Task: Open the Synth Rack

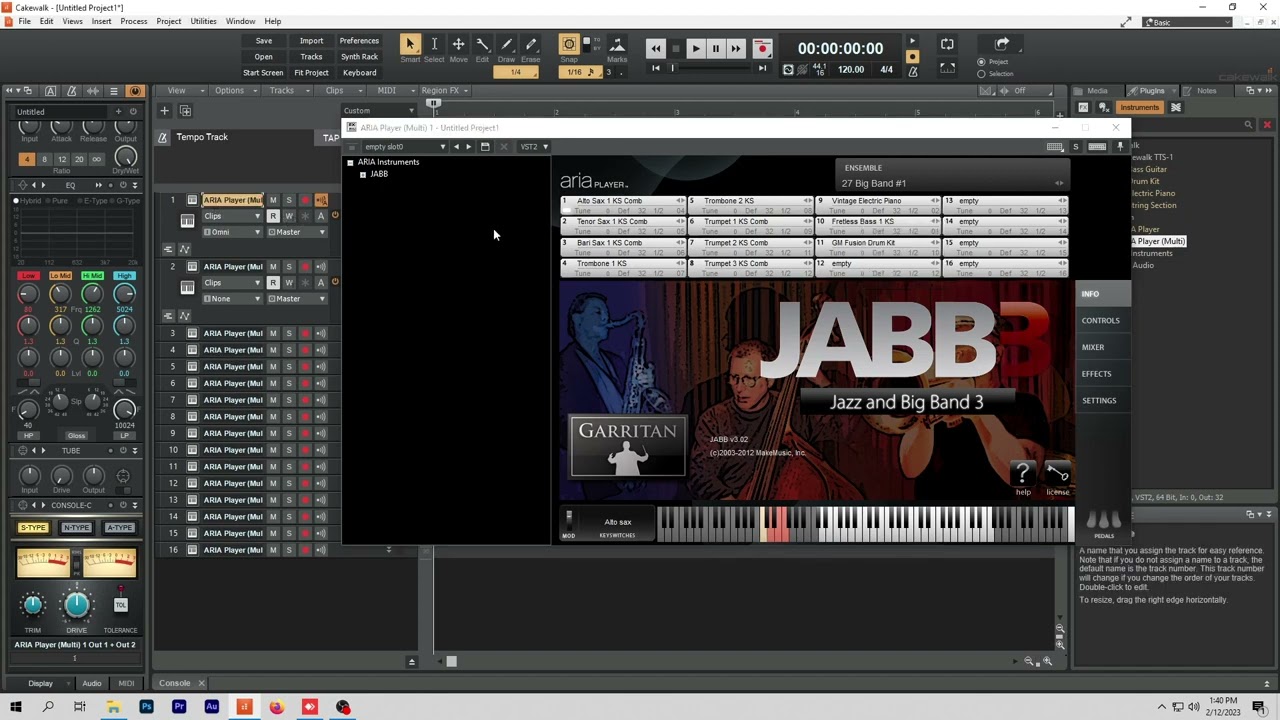Action: point(359,57)
